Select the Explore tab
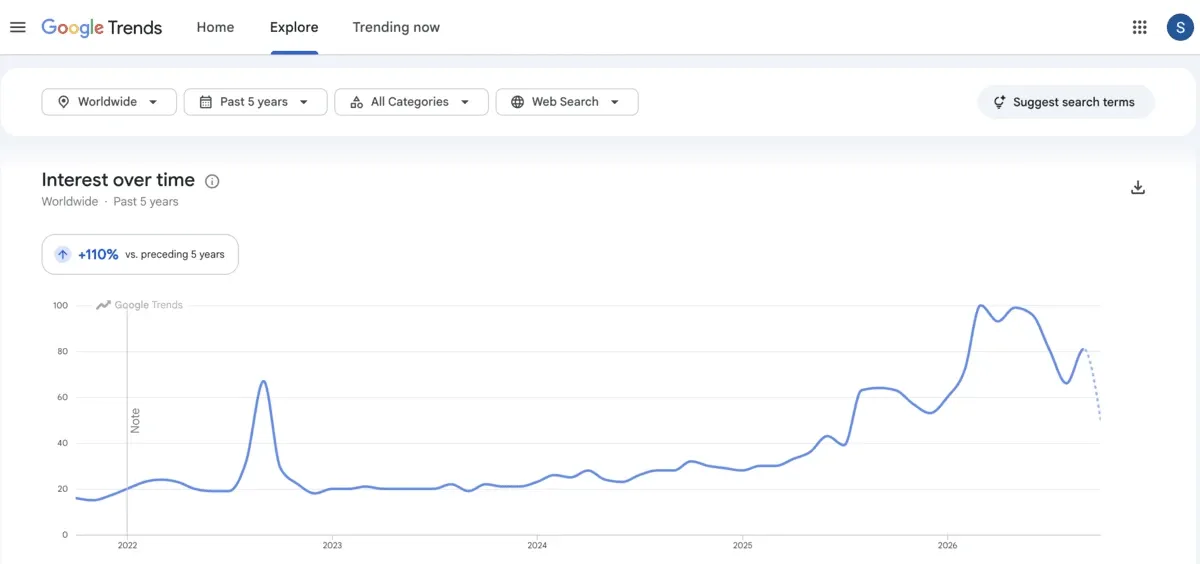The height and width of the screenshot is (564, 1200). (x=294, y=27)
